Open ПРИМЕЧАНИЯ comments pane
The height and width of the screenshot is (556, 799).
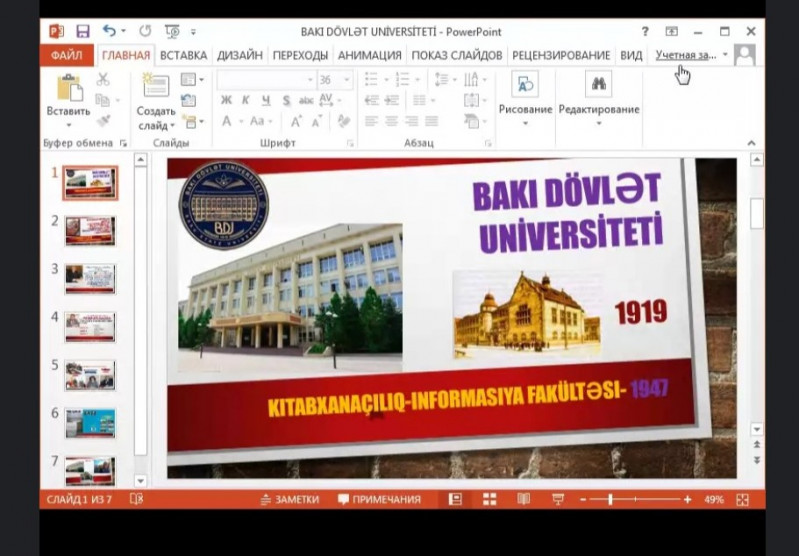(380, 499)
